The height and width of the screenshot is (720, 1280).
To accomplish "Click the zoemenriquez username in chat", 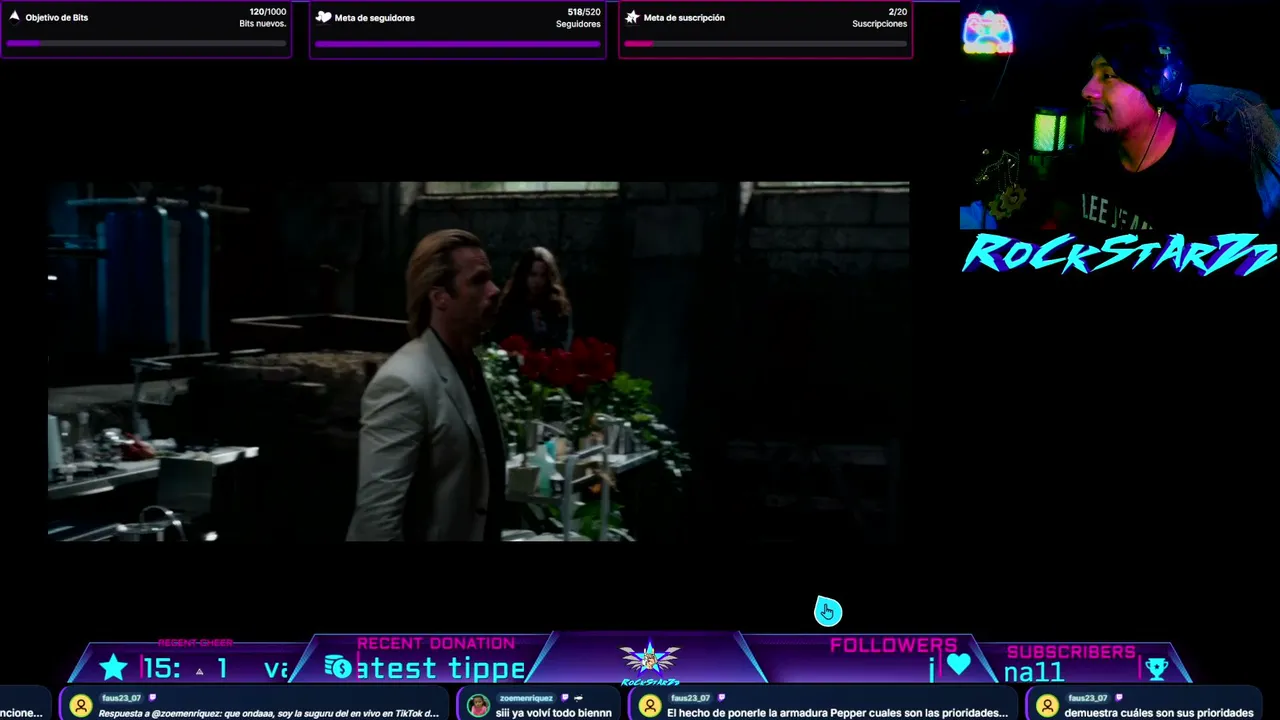I will coord(526,698).
